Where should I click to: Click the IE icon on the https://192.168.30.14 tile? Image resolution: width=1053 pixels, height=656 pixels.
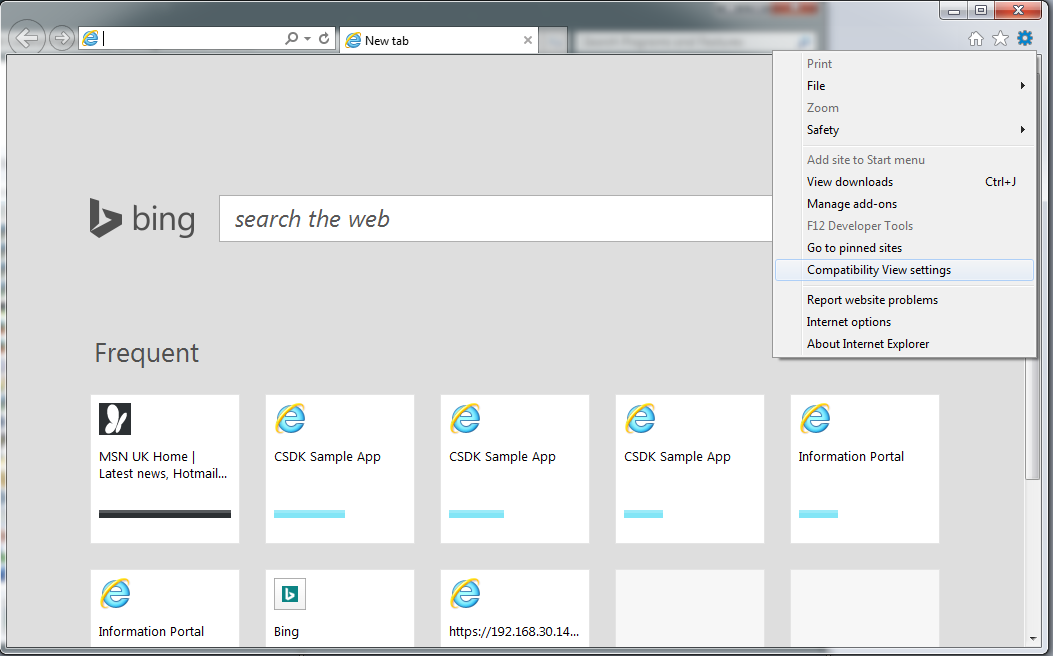pos(465,594)
